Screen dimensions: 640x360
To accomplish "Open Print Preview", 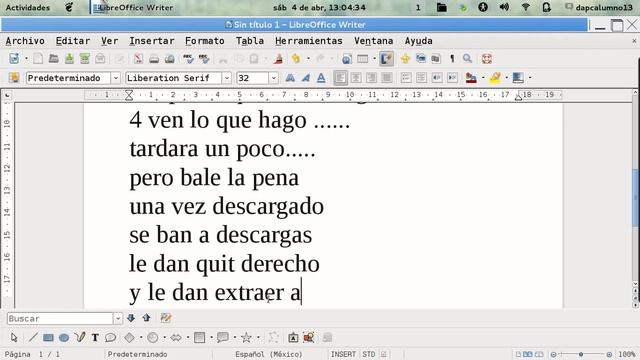I will 169,59.
